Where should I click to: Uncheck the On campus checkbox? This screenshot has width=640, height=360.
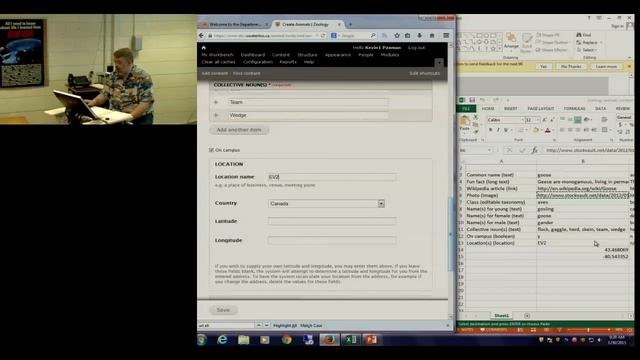tap(211, 150)
